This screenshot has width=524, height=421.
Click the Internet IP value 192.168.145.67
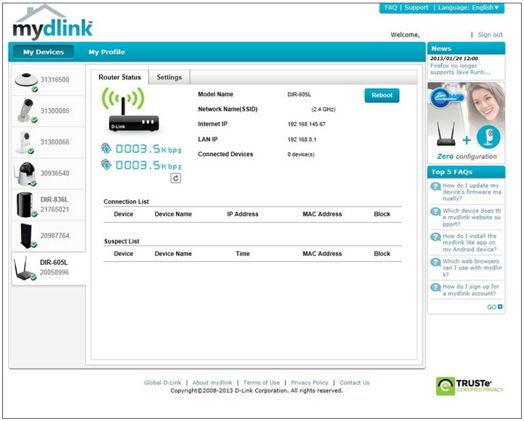pyautogui.click(x=306, y=124)
